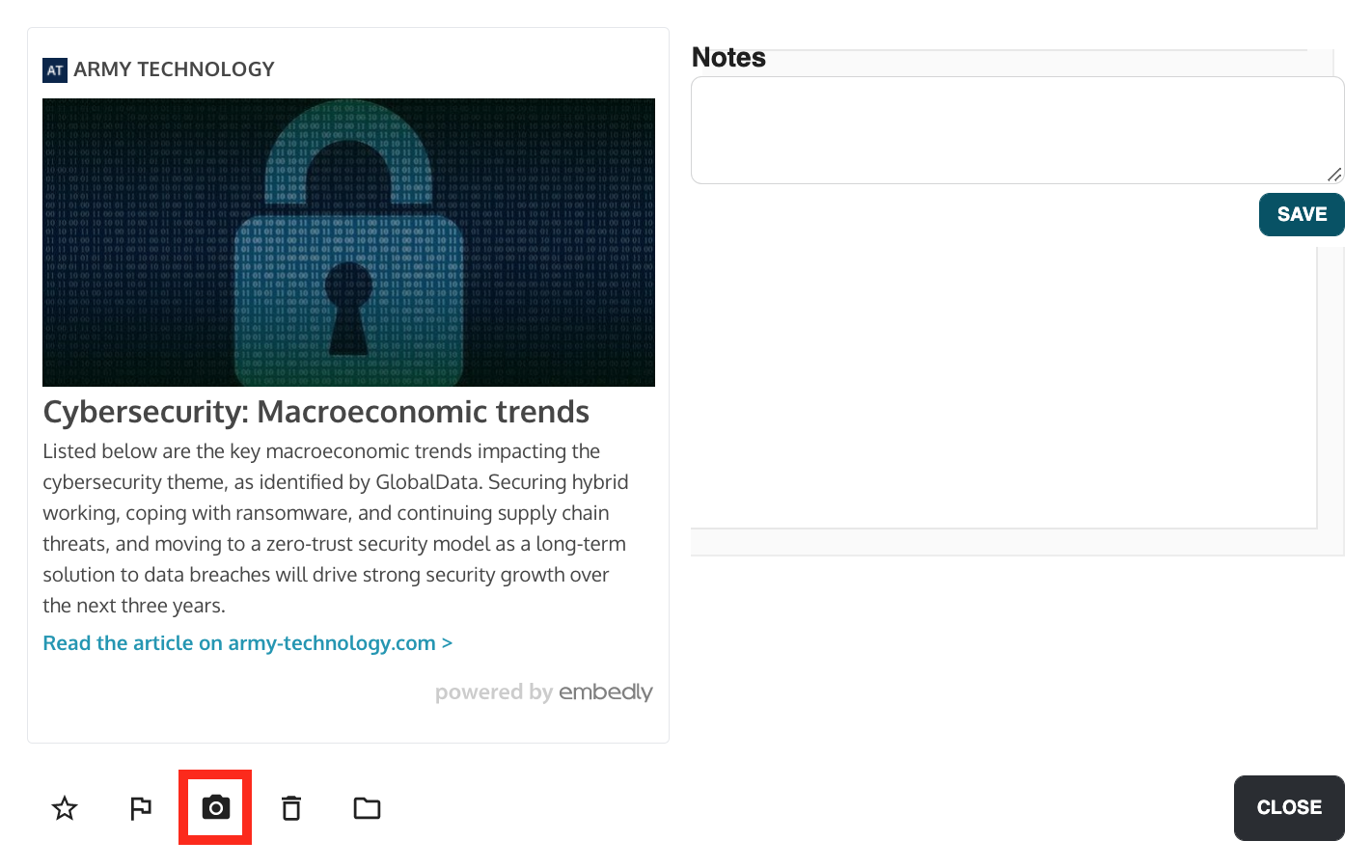Open the folder icon to file article
Image resolution: width=1372 pixels, height=868 pixels.
coord(367,808)
